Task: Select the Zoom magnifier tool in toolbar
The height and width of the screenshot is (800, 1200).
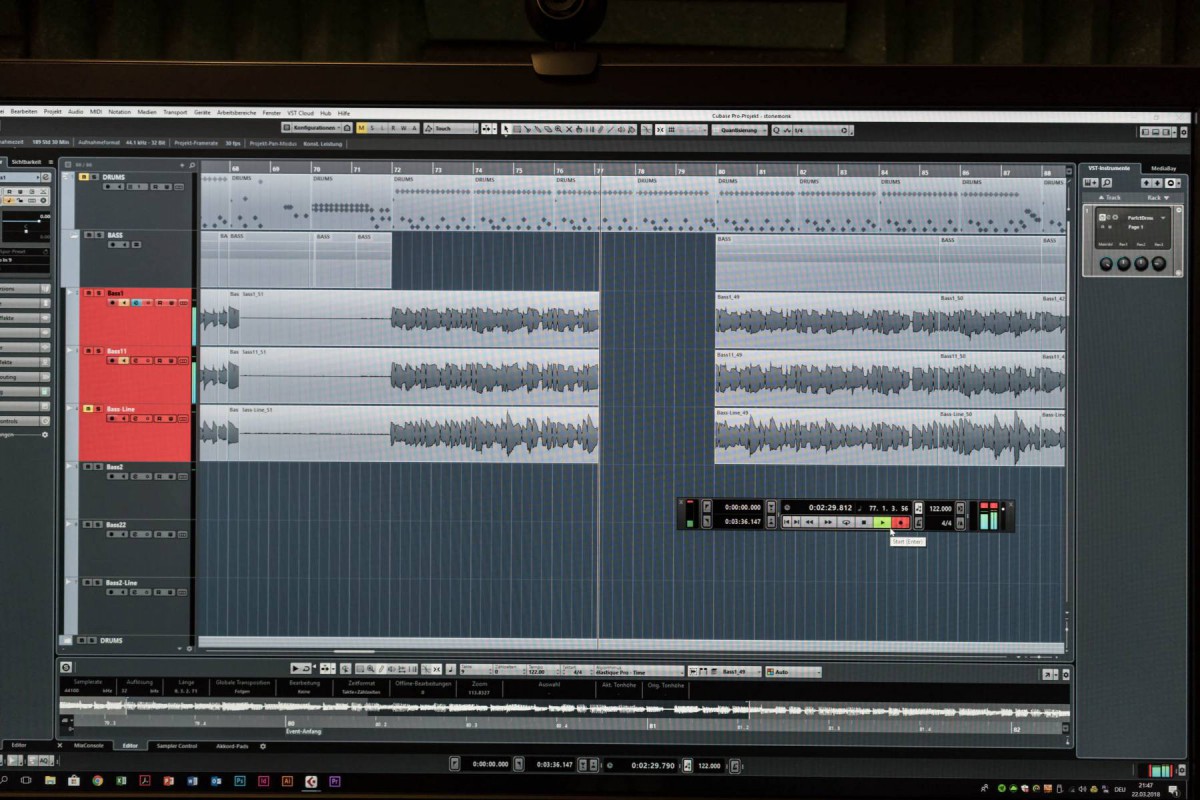Action: tap(558, 129)
